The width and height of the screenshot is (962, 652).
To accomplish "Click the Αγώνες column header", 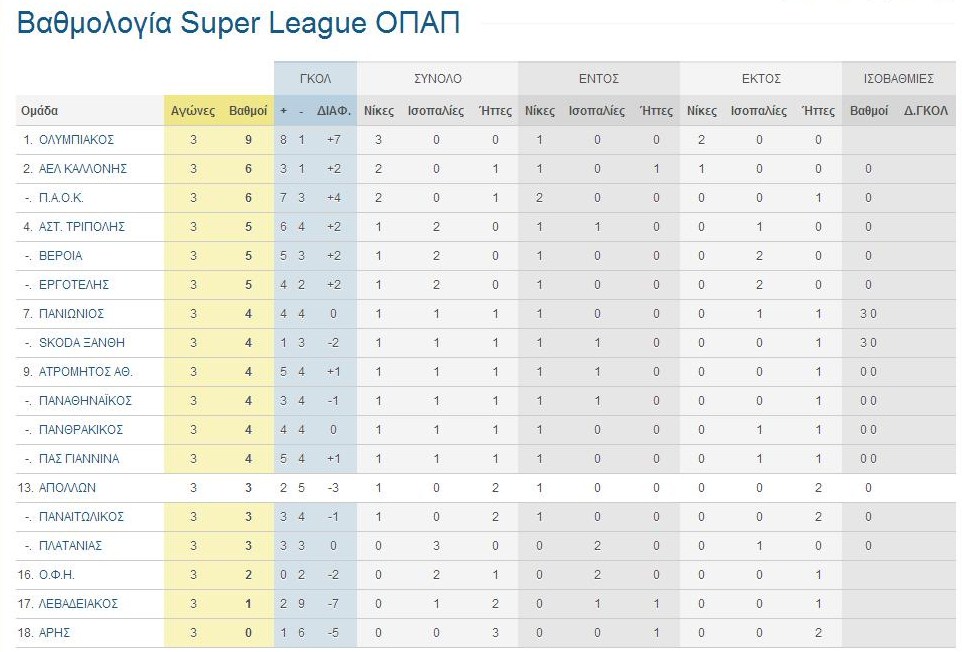I will (193, 111).
